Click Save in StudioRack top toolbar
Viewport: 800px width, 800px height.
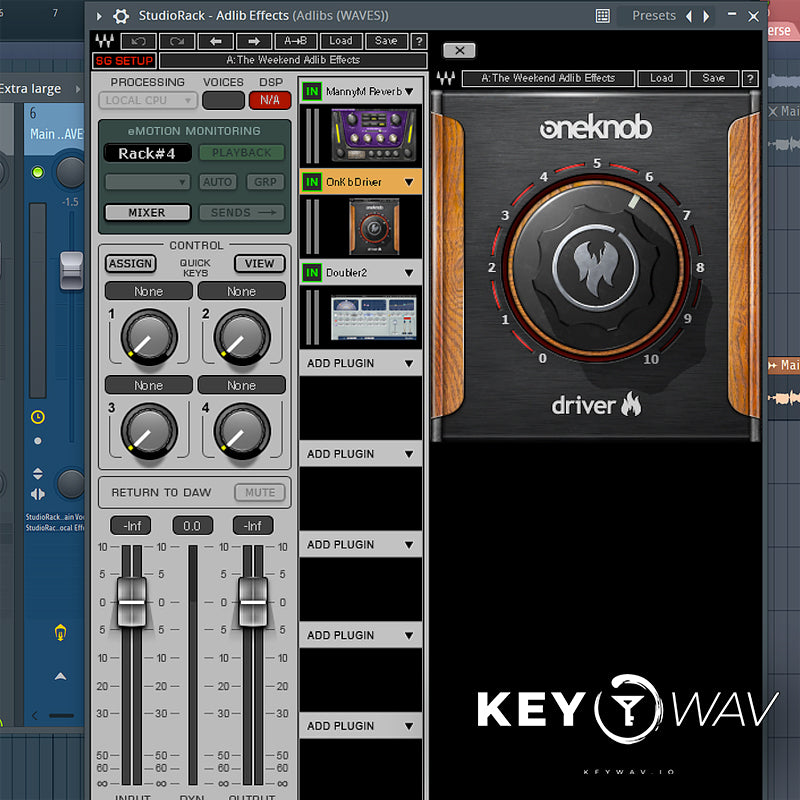(x=386, y=41)
